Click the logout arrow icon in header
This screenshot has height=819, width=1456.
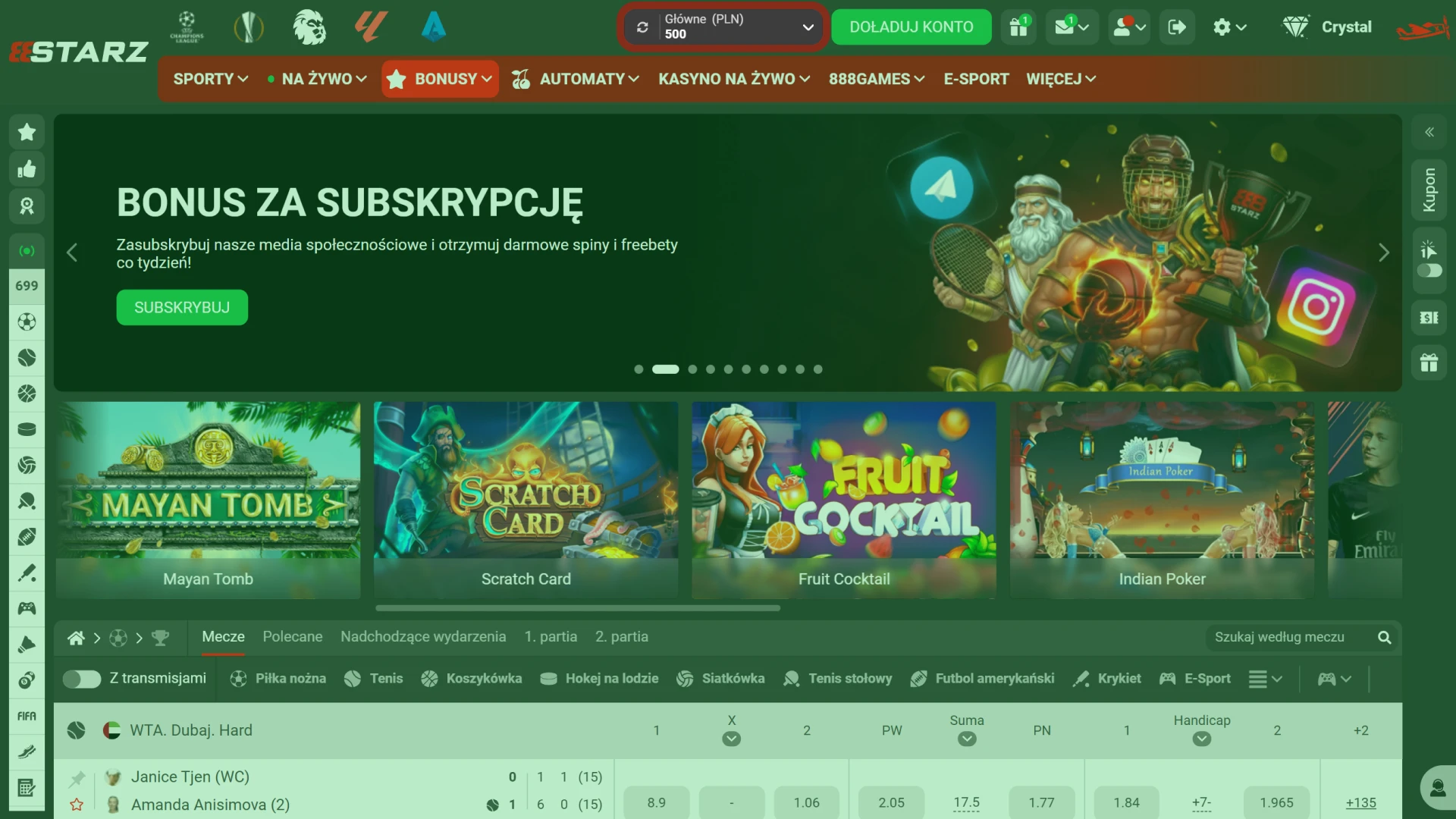pyautogui.click(x=1176, y=27)
